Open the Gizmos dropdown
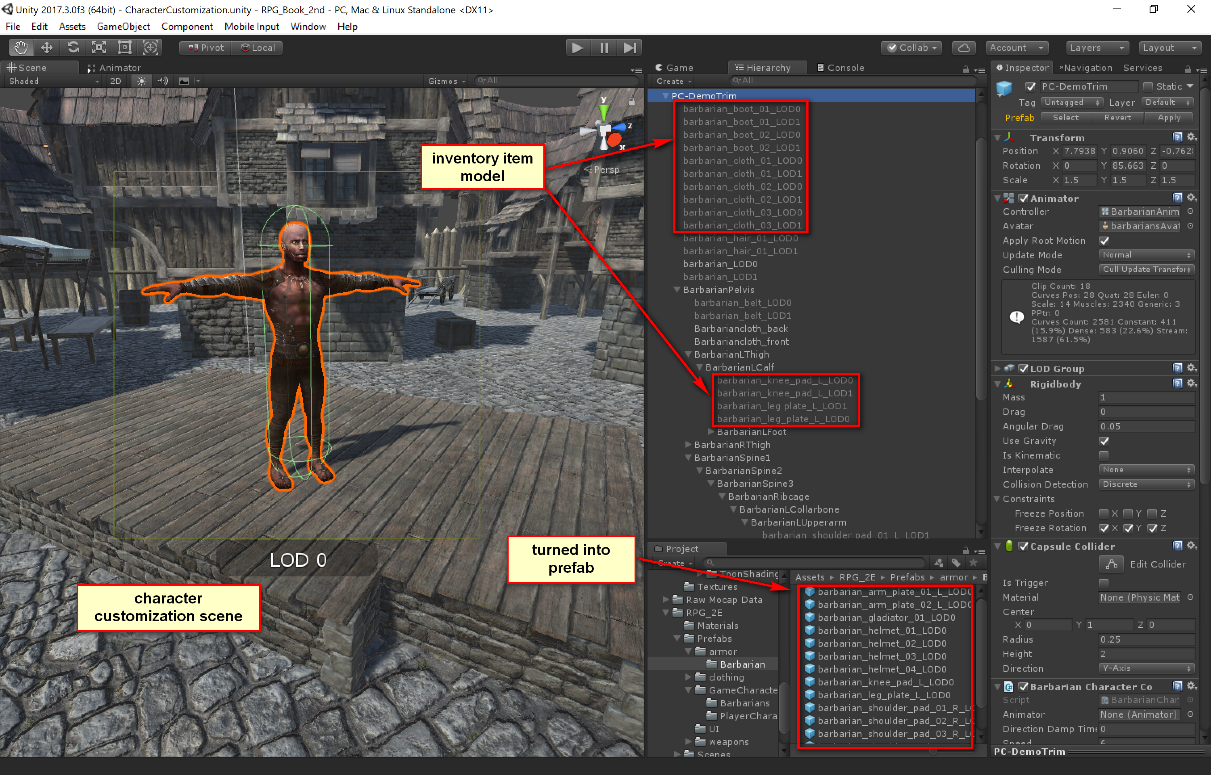Screen dimensions: 1211x775 [x=446, y=81]
